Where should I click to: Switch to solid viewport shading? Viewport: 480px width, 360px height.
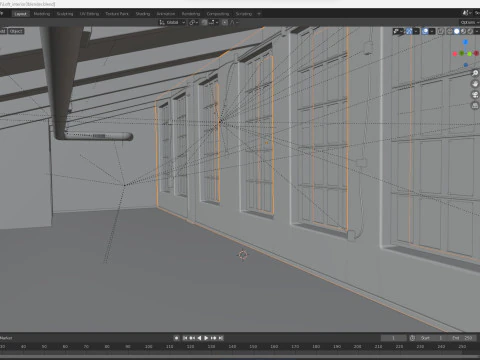457,31
